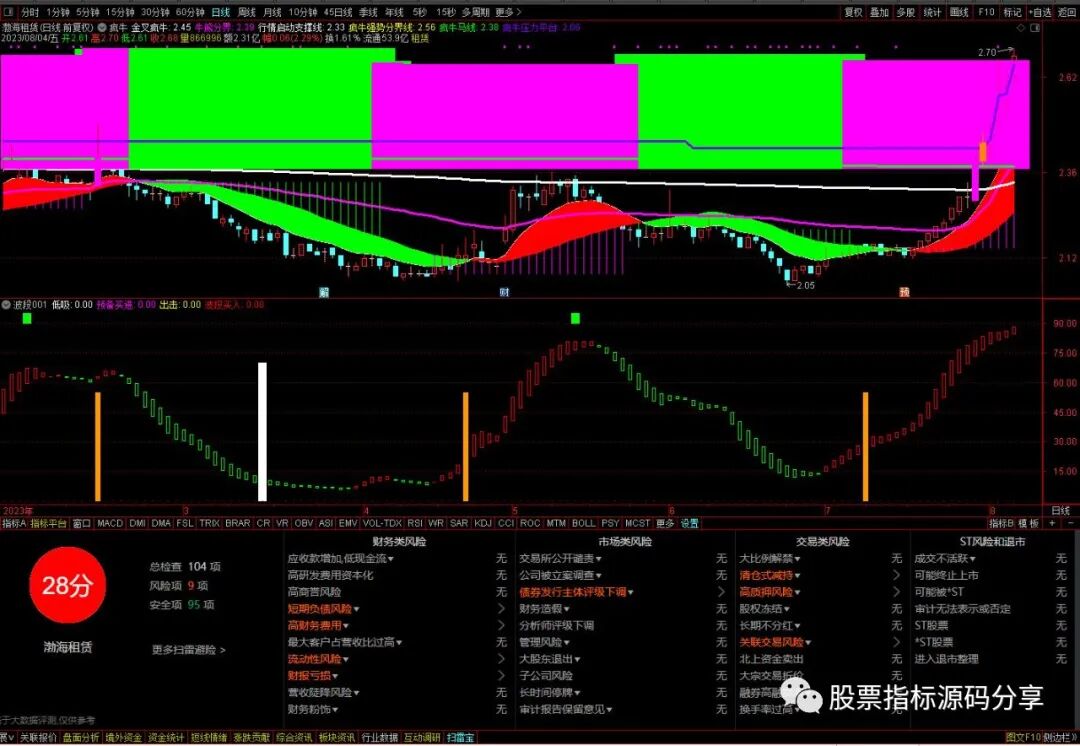Expand 清仓式减持 details arrow
The height and width of the screenshot is (746, 1080).
pos(896,575)
